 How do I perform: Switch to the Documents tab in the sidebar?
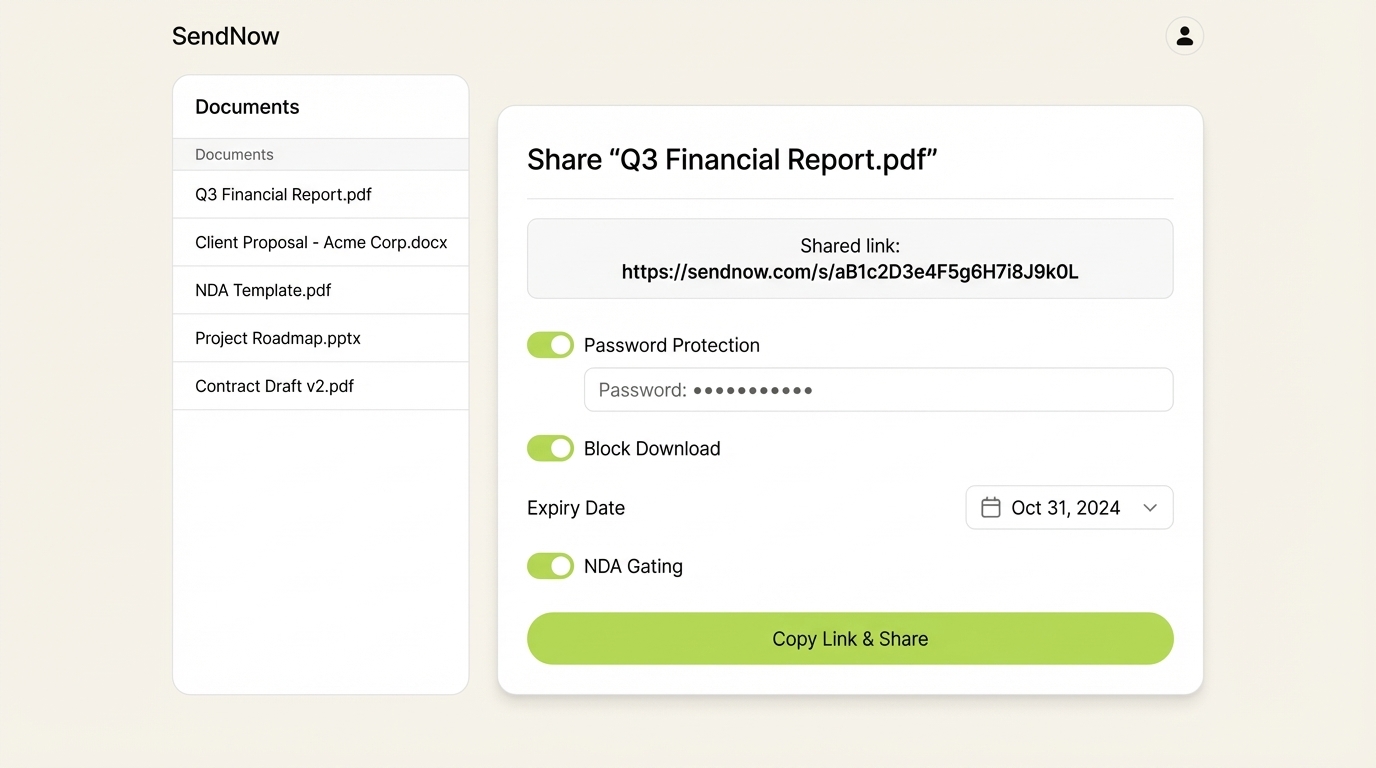(234, 154)
